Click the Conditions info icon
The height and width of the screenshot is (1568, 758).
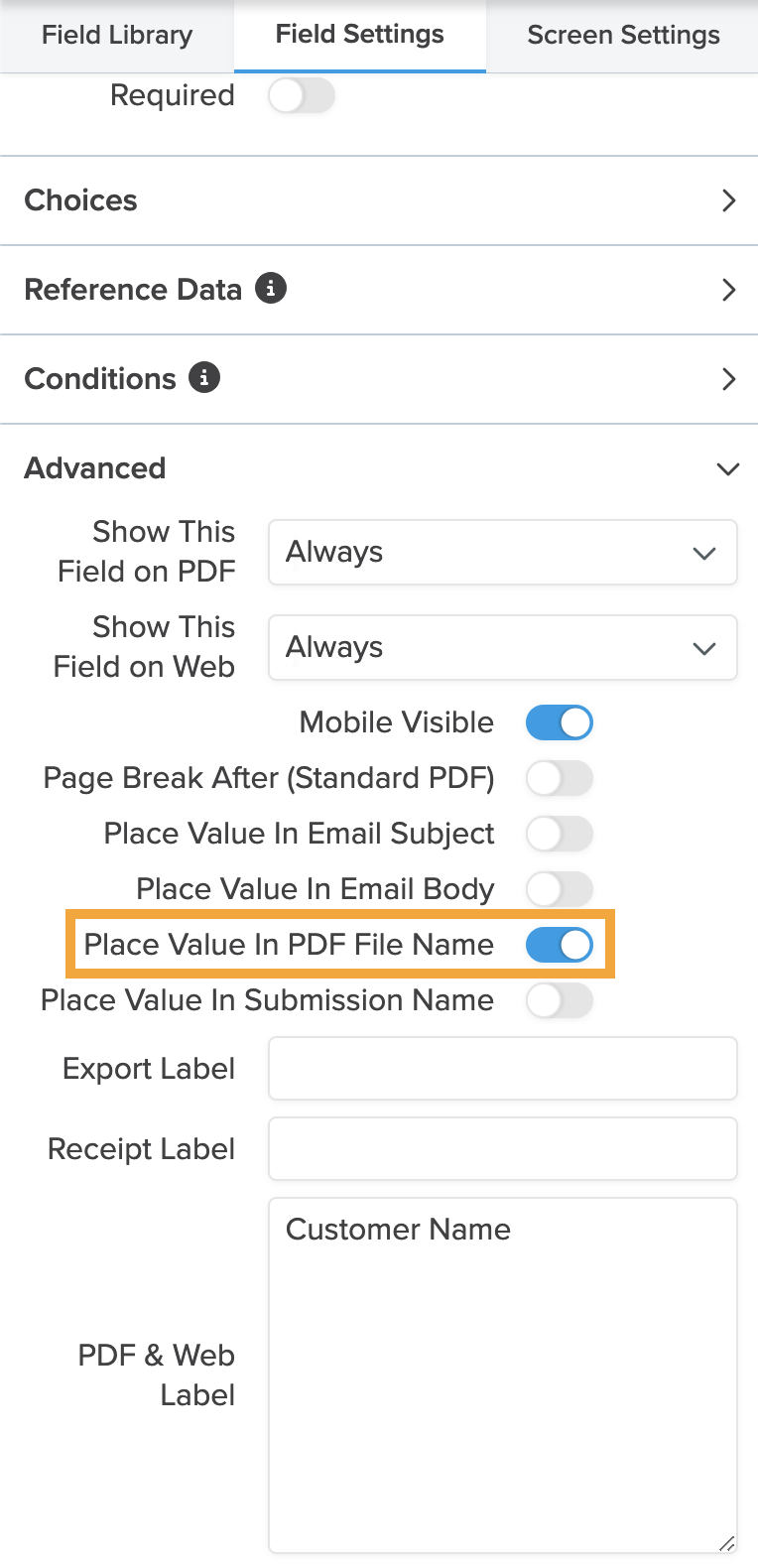204,378
